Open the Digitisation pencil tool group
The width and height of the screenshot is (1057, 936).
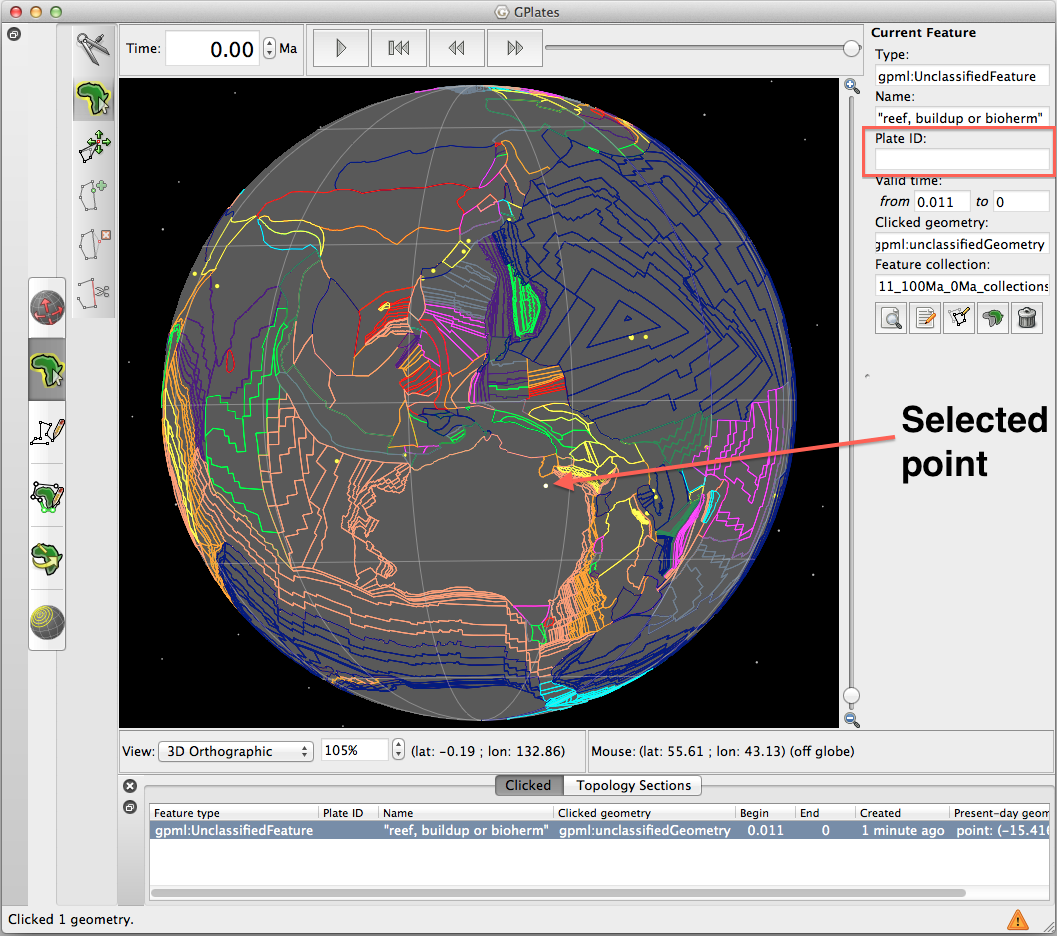click(47, 431)
